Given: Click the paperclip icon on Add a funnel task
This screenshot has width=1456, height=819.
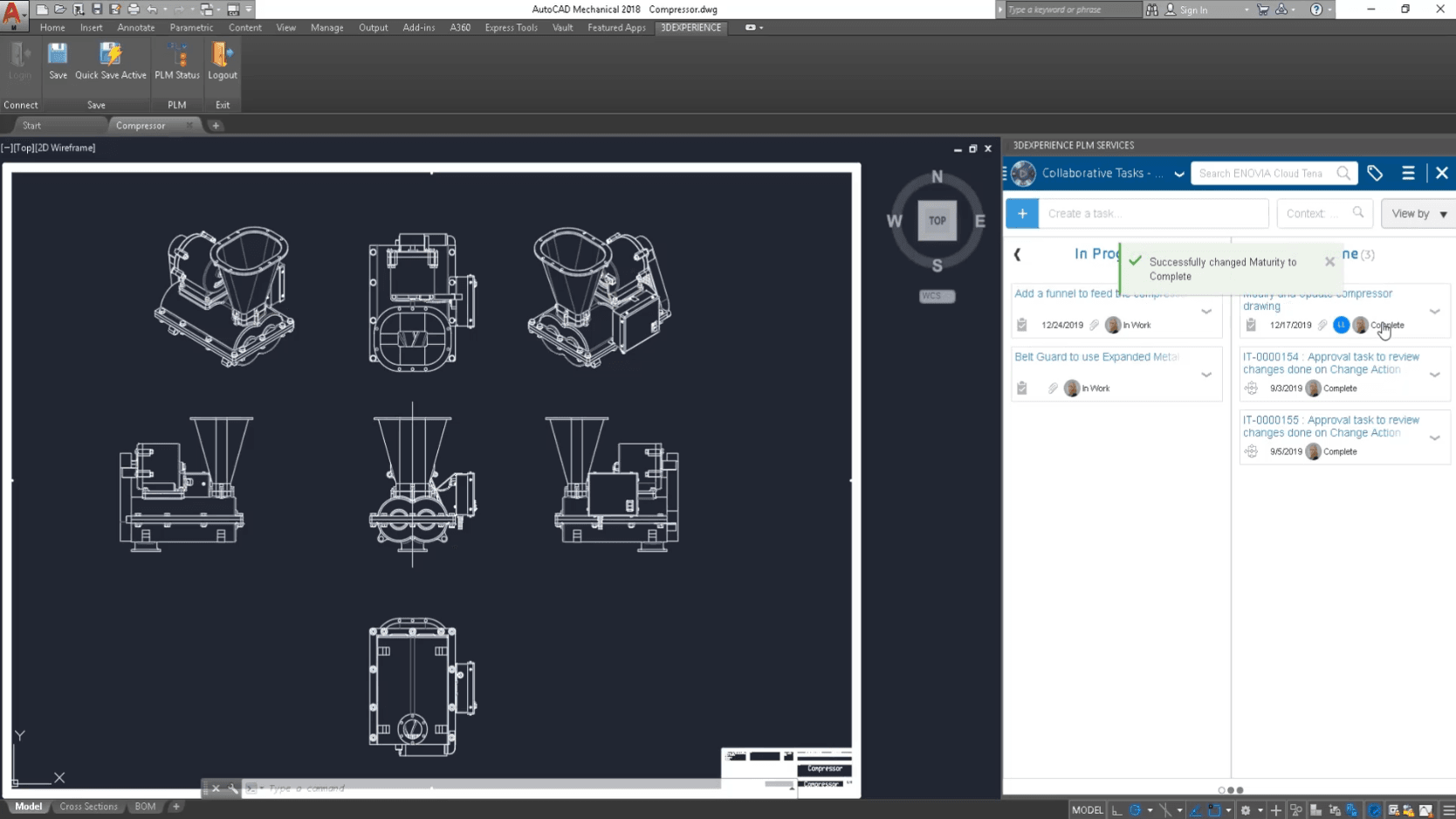Looking at the screenshot, I should 1094,325.
